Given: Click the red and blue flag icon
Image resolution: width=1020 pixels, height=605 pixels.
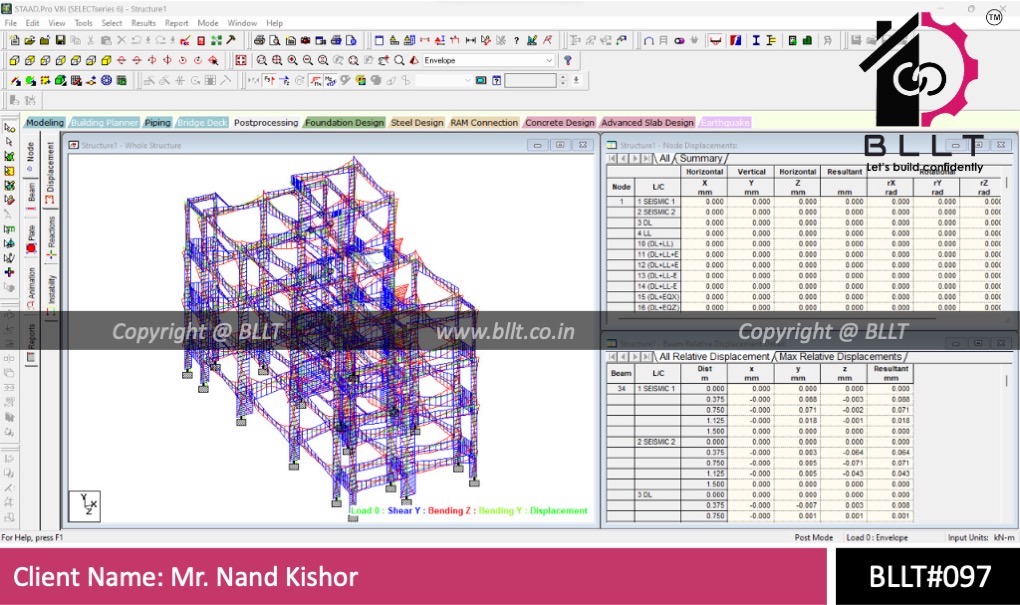Looking at the screenshot, I should (736, 40).
